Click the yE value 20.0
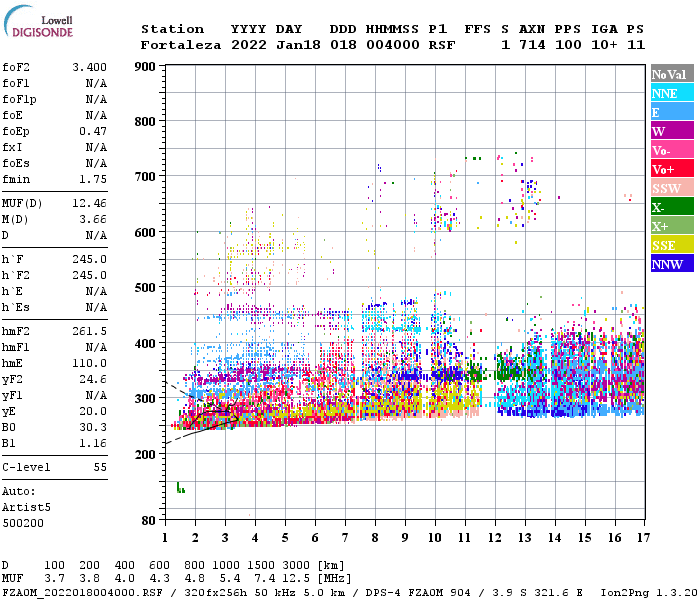The width and height of the screenshot is (700, 600). click(x=93, y=411)
